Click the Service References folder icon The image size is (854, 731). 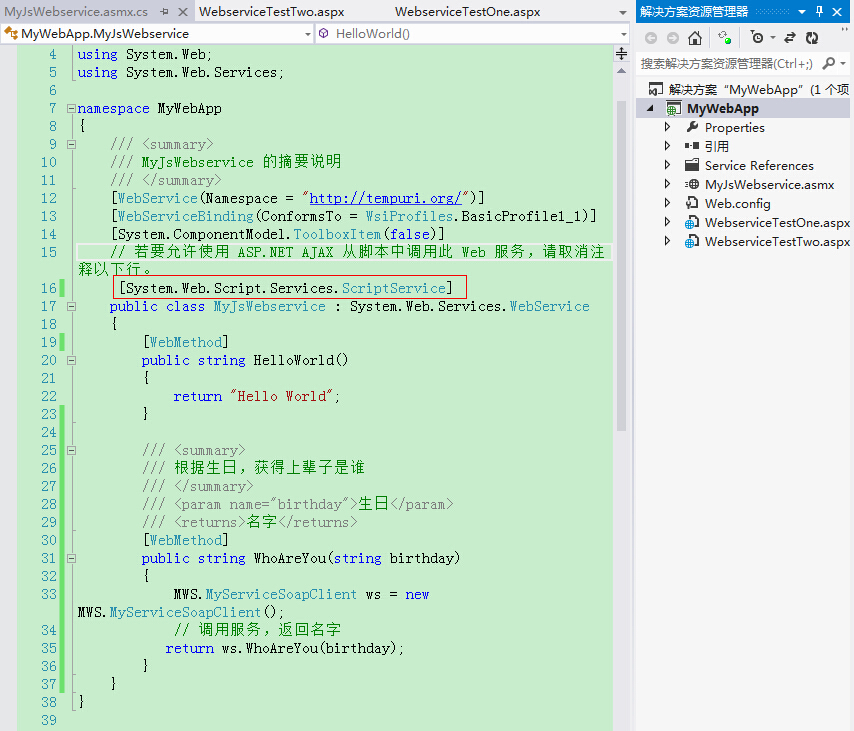692,165
